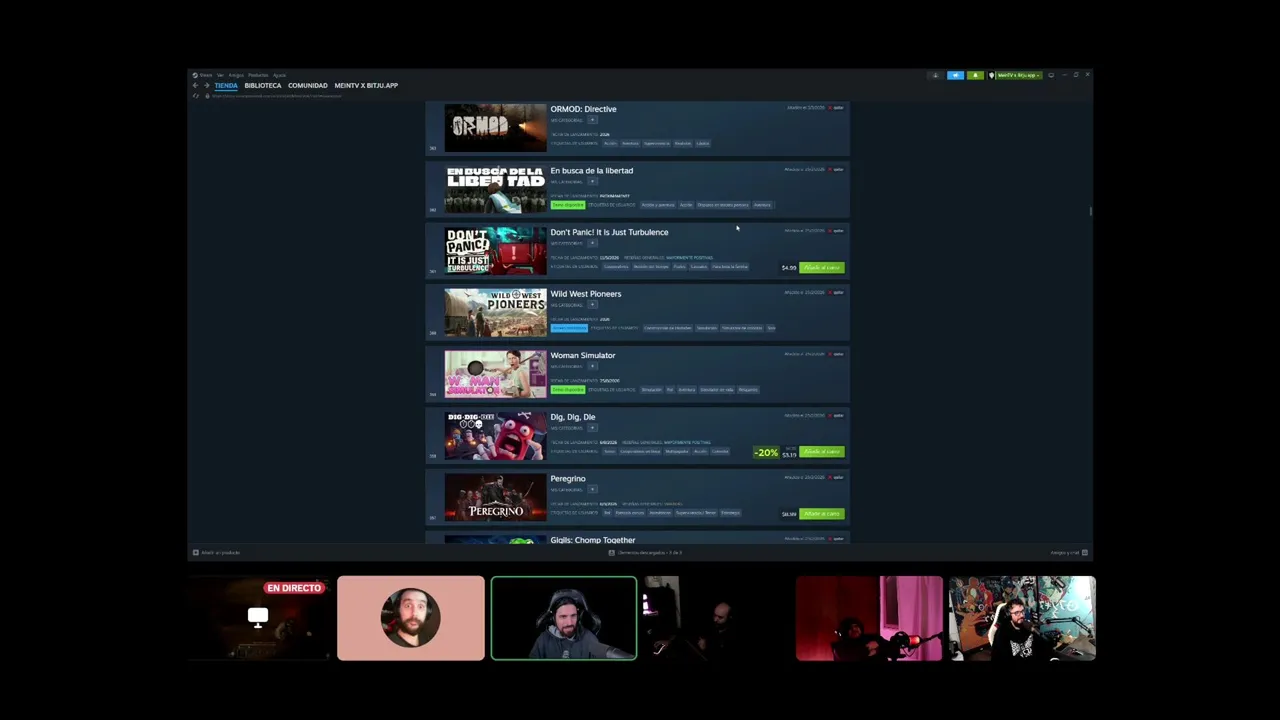Click the add-a-product plus icon in footer

tap(196, 553)
